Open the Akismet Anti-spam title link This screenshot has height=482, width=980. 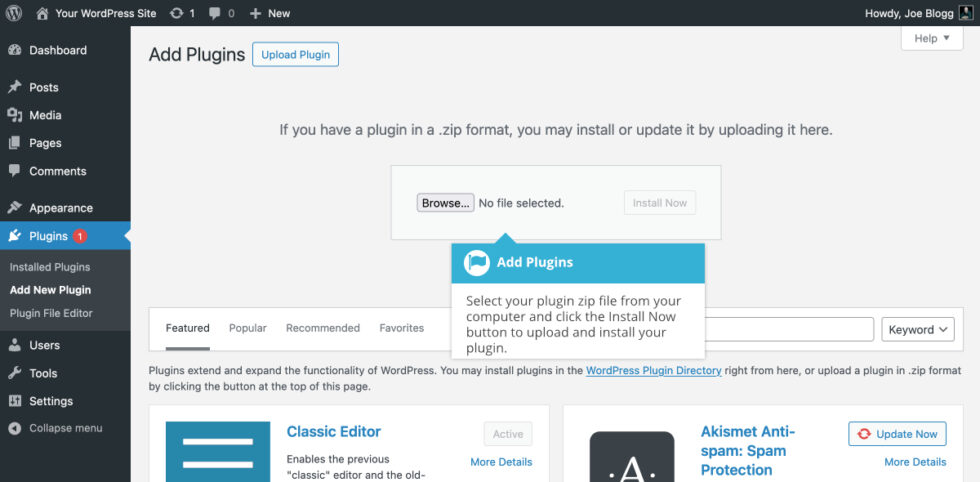[748, 451]
